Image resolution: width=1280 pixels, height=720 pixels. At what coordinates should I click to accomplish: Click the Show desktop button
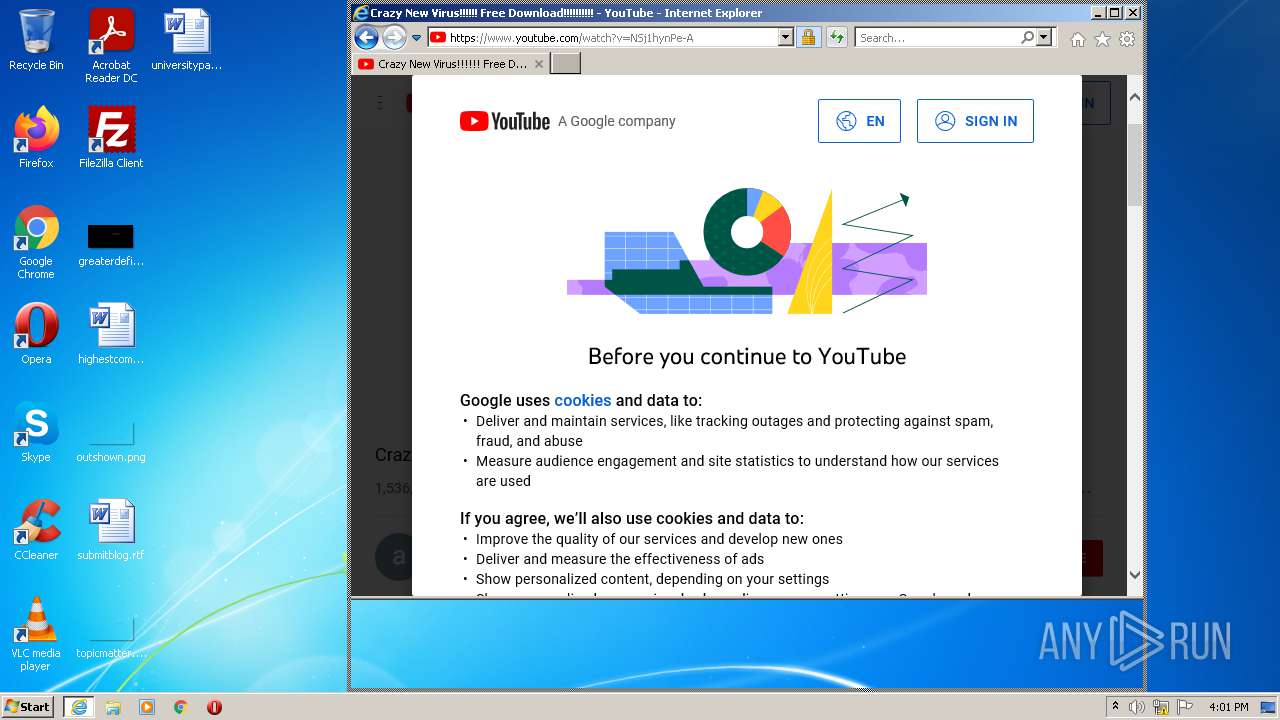pos(1268,707)
